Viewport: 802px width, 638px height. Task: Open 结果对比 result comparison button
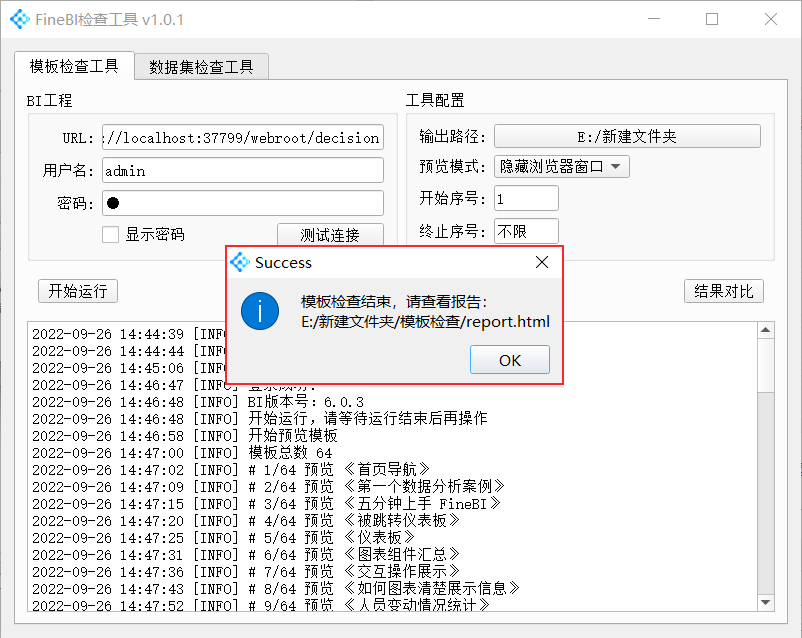[x=724, y=291]
